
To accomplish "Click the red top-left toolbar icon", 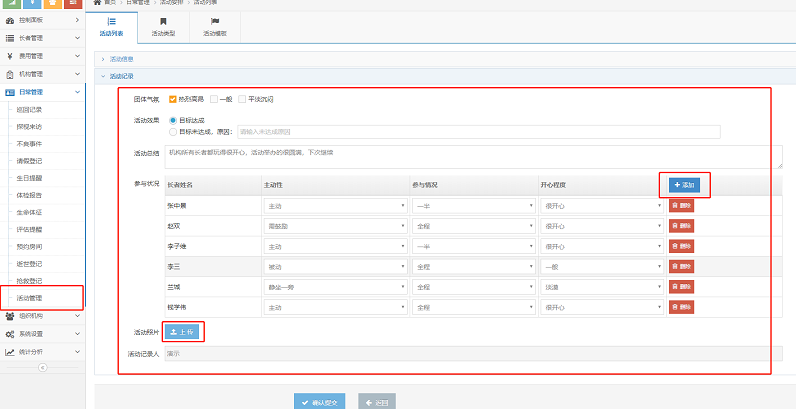I will (x=73, y=4).
